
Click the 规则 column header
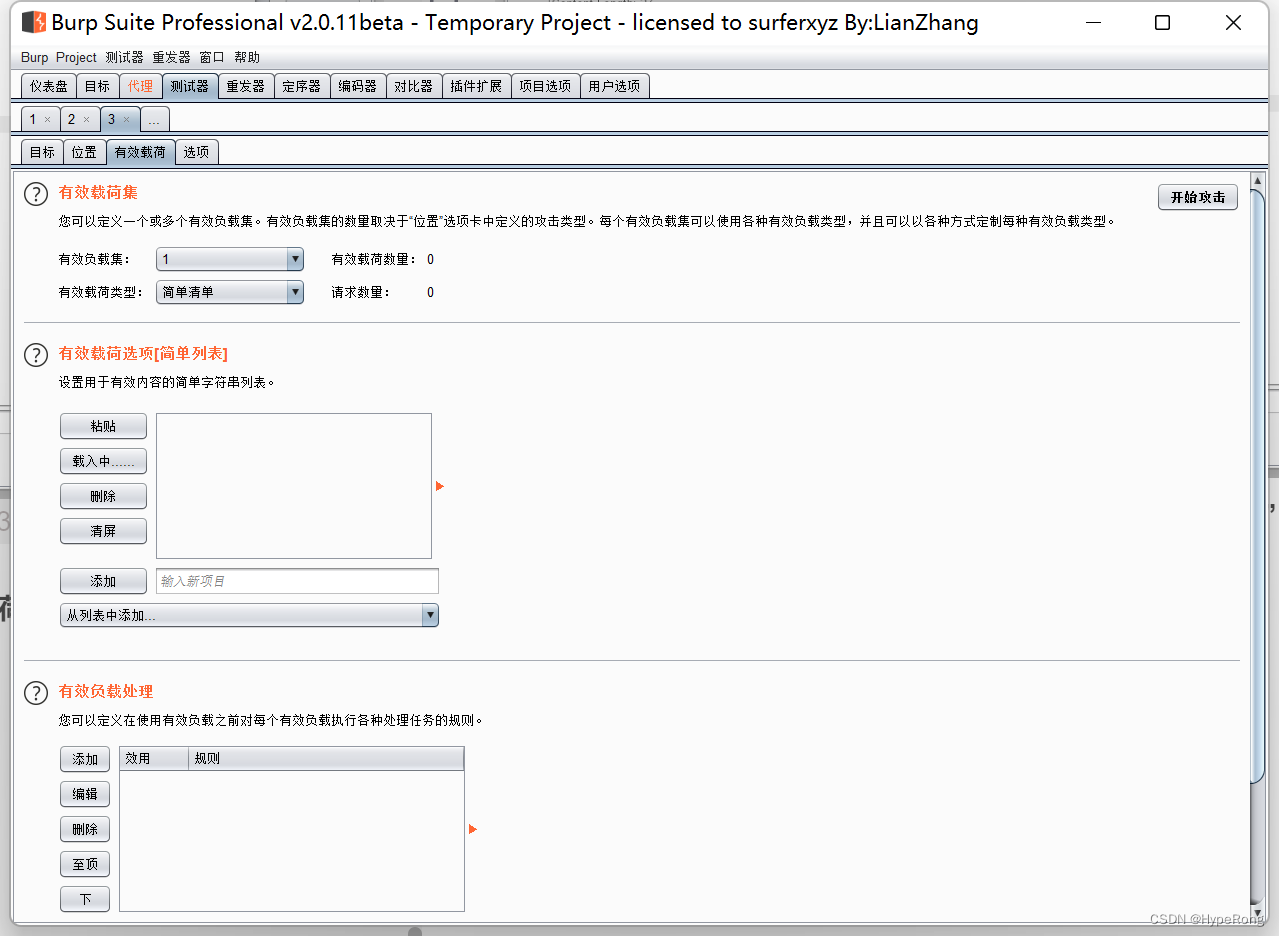point(326,759)
